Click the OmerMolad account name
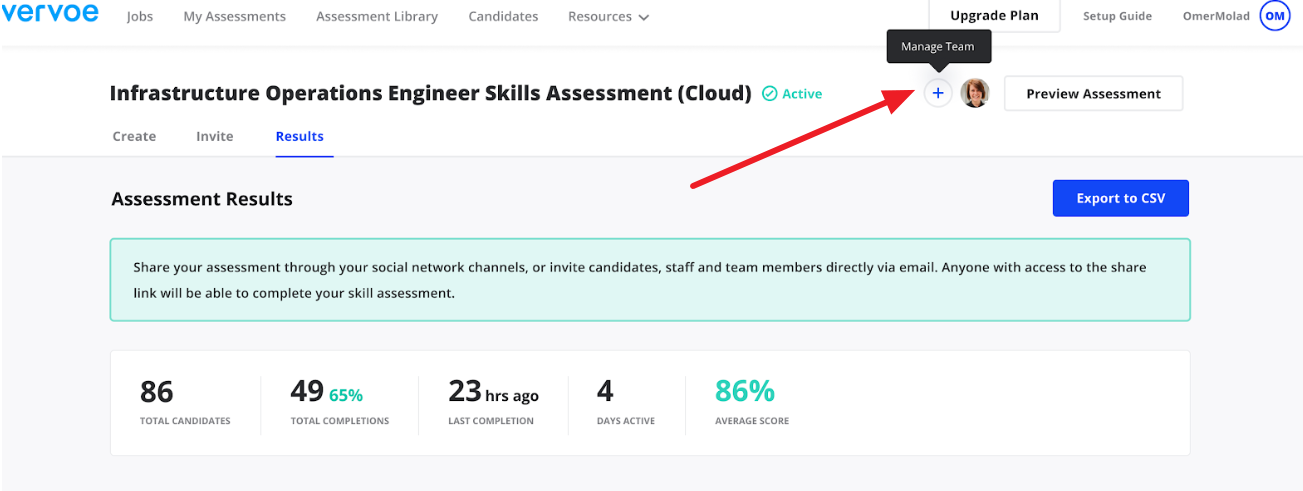This screenshot has height=491, width=1303. pyautogui.click(x=1216, y=16)
